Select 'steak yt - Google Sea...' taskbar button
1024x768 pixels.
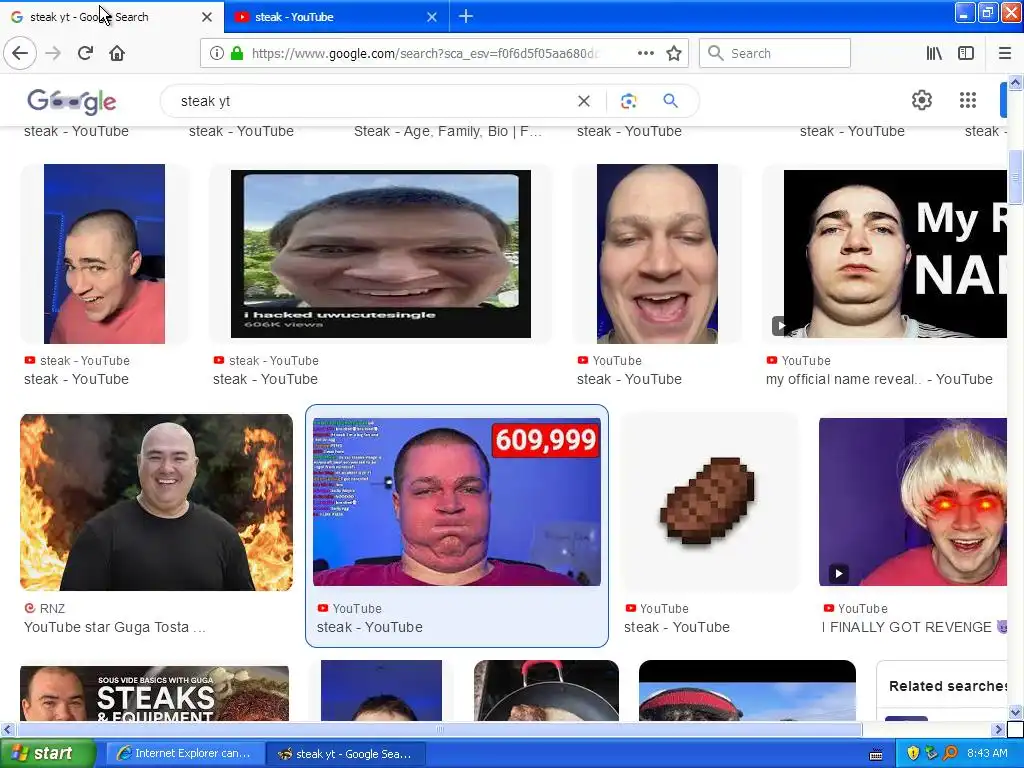click(x=346, y=754)
